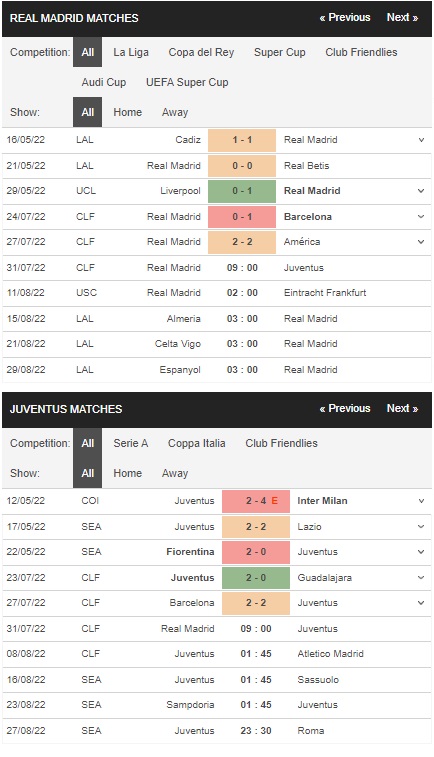434x757 pixels.
Task: Expand Barcelona vs Juventus match details
Action: tap(421, 603)
